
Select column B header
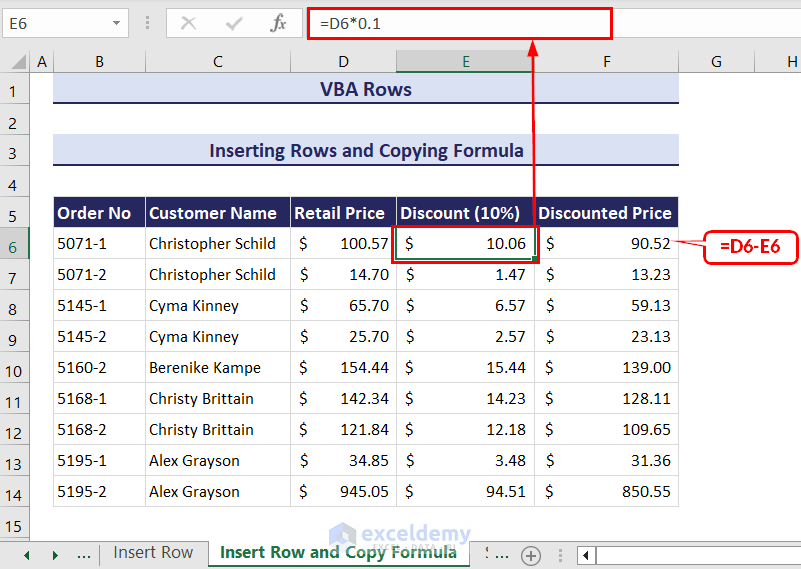click(x=100, y=62)
